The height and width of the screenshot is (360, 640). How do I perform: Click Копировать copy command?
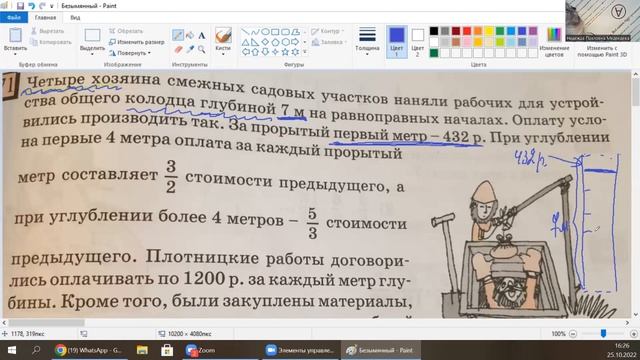(x=51, y=42)
